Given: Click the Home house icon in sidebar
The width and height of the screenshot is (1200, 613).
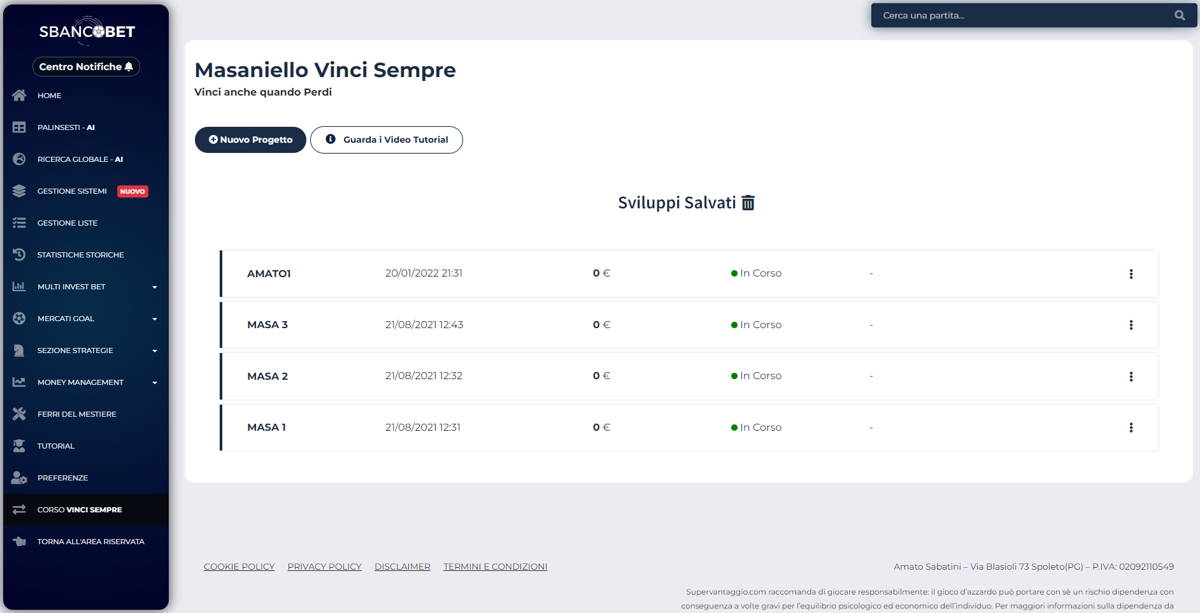Looking at the screenshot, I should pyautogui.click(x=18, y=96).
